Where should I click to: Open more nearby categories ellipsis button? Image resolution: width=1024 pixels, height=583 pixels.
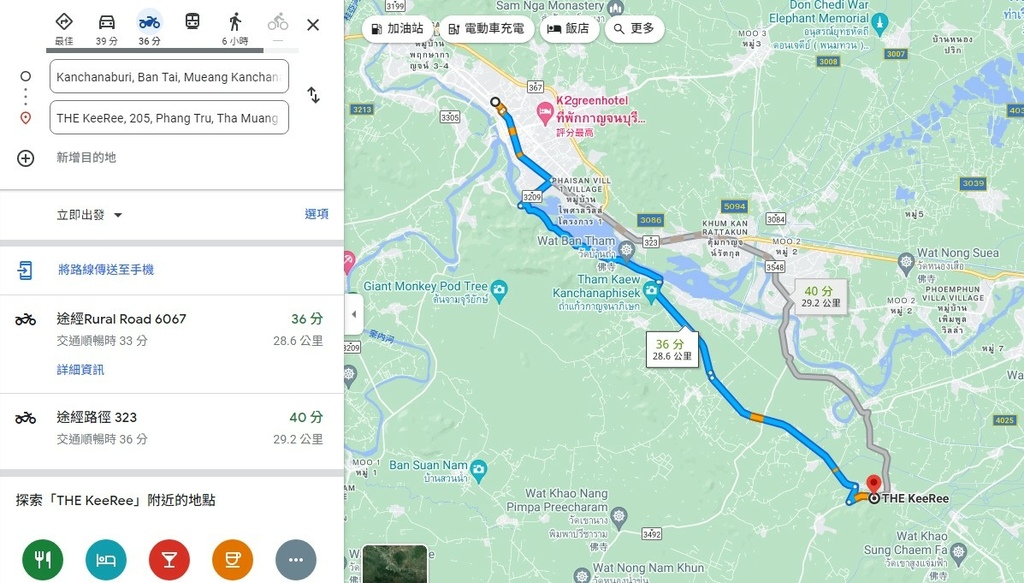296,559
